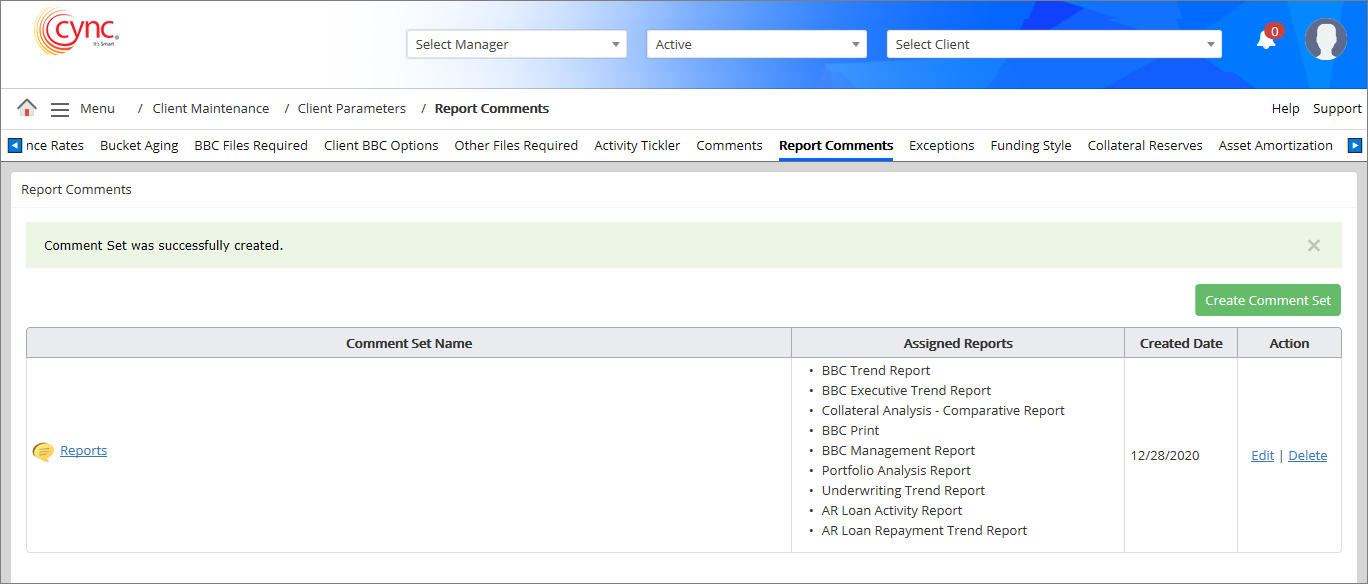The width and height of the screenshot is (1368, 584).
Task: Click the comment bubble icon beside Reports
Action: pyautogui.click(x=43, y=452)
